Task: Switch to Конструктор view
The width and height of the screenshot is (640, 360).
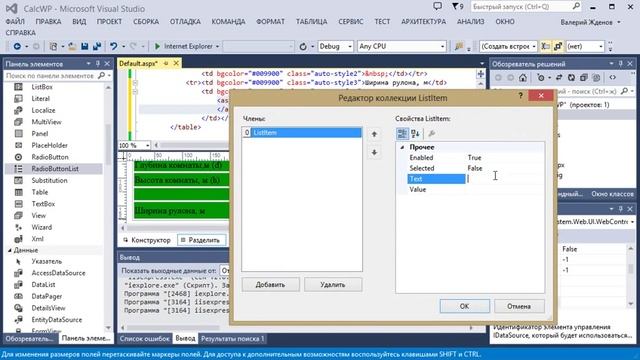Action: pyautogui.click(x=147, y=240)
